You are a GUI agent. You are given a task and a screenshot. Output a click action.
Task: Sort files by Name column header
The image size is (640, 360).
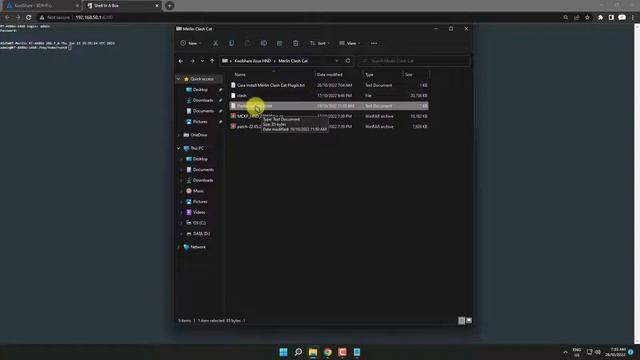[240, 75]
